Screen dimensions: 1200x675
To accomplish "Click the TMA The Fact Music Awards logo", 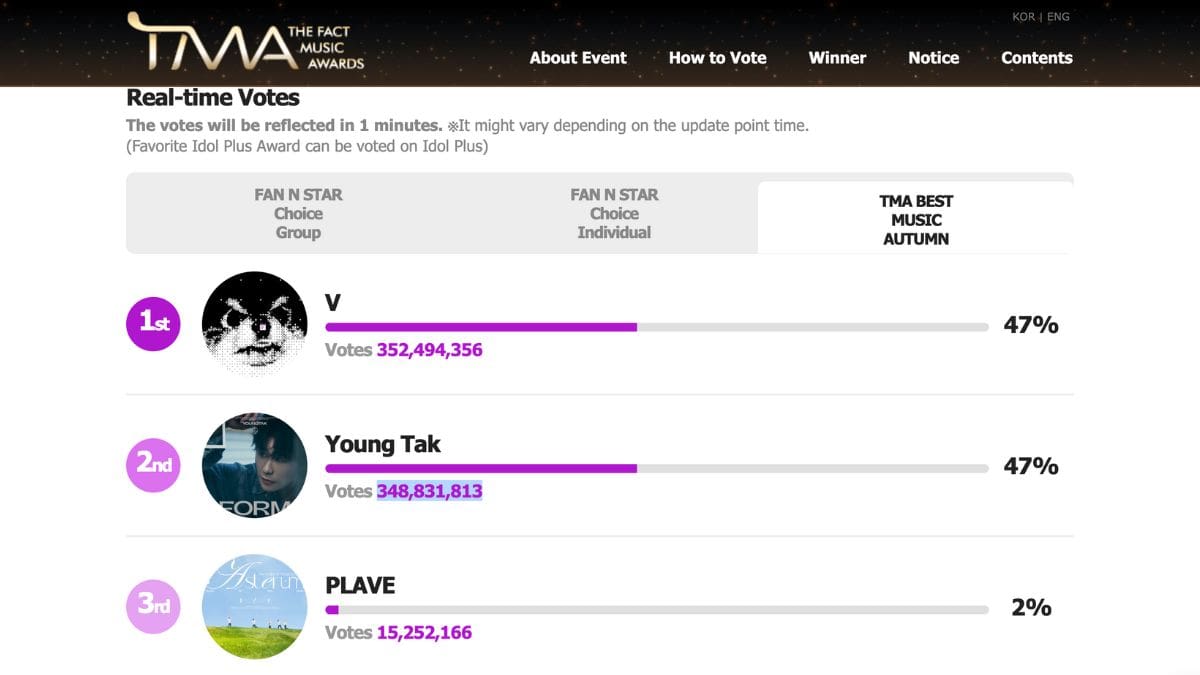I will 245,41.
